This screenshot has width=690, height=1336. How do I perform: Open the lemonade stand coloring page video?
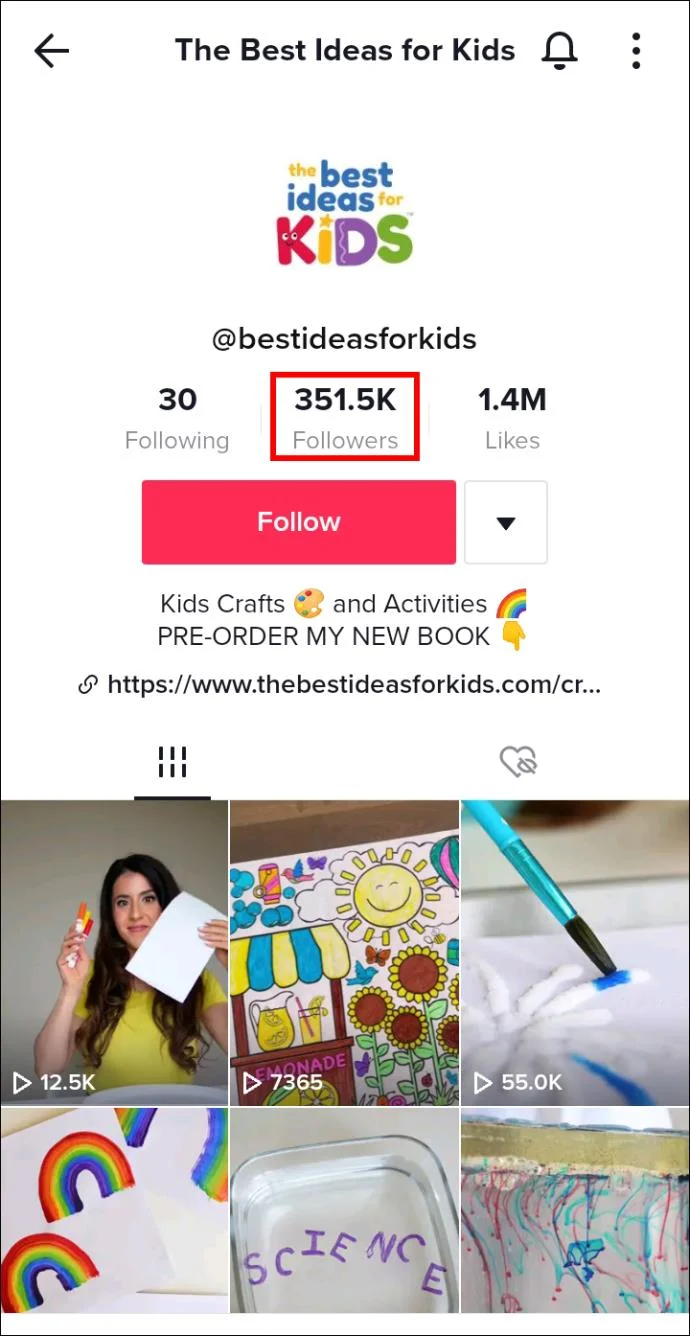coord(345,952)
